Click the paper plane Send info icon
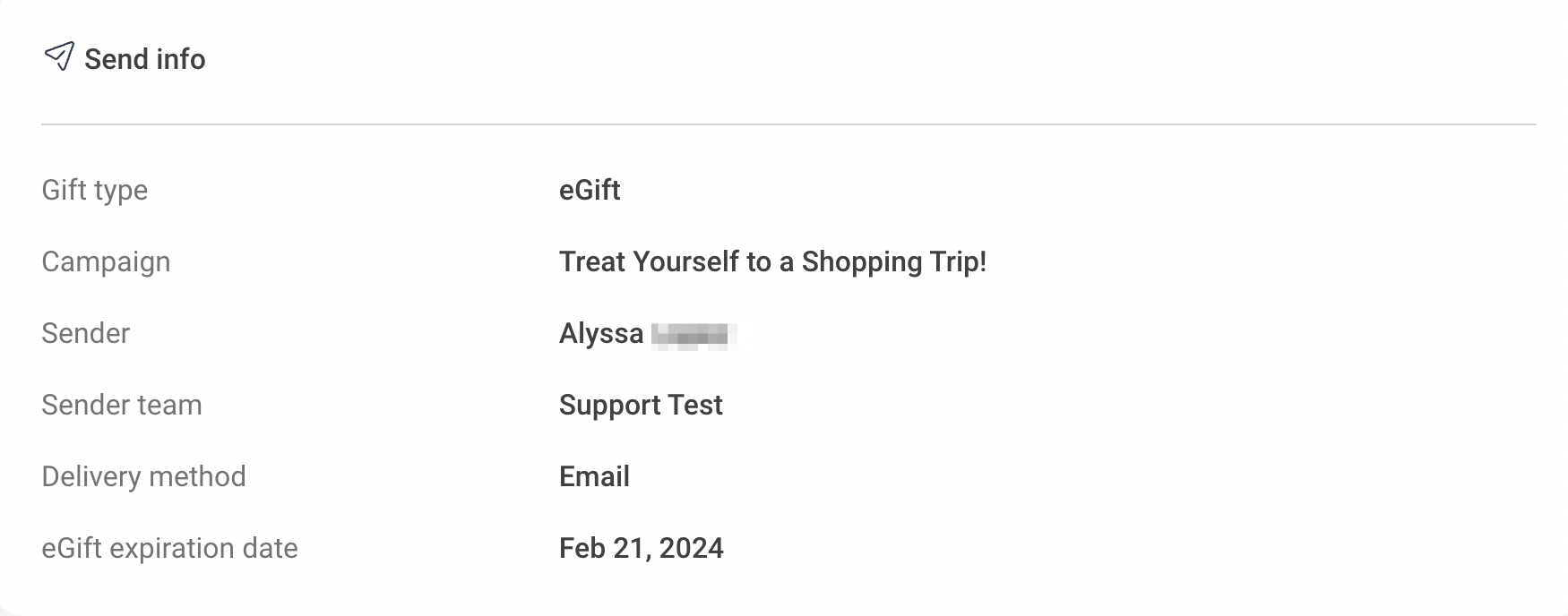Image resolution: width=1568 pixels, height=616 pixels. pos(59,56)
